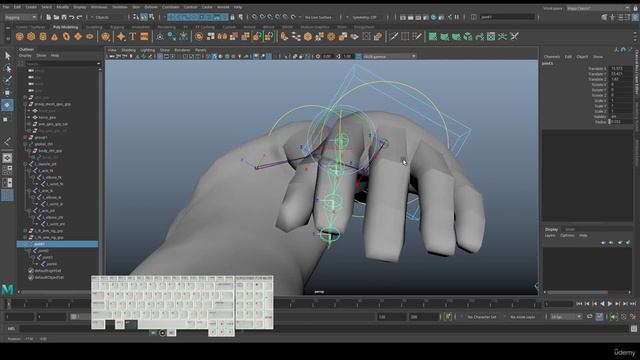Switch to single-pane layout button
Screen dimensions: 640x360
click(7, 158)
